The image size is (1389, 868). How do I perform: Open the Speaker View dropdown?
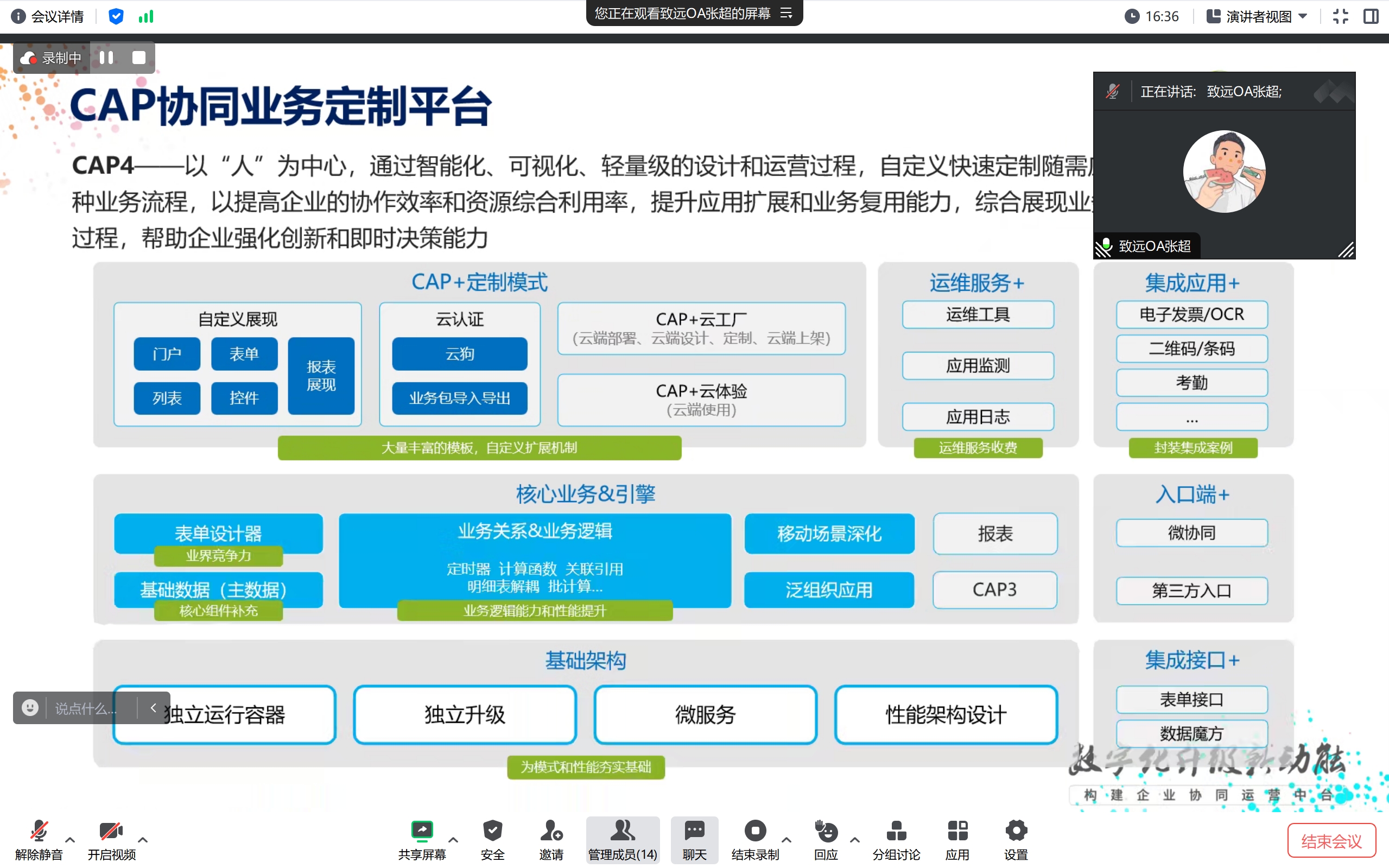(x=1258, y=16)
